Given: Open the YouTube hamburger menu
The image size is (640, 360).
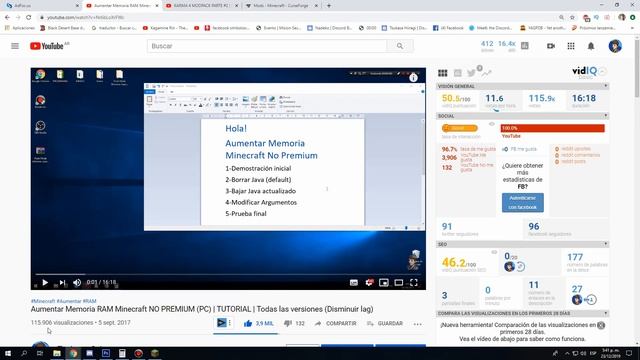Looking at the screenshot, I should (15, 46).
